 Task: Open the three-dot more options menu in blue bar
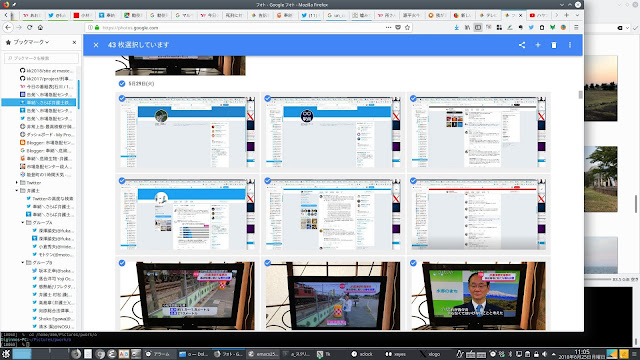point(570,45)
